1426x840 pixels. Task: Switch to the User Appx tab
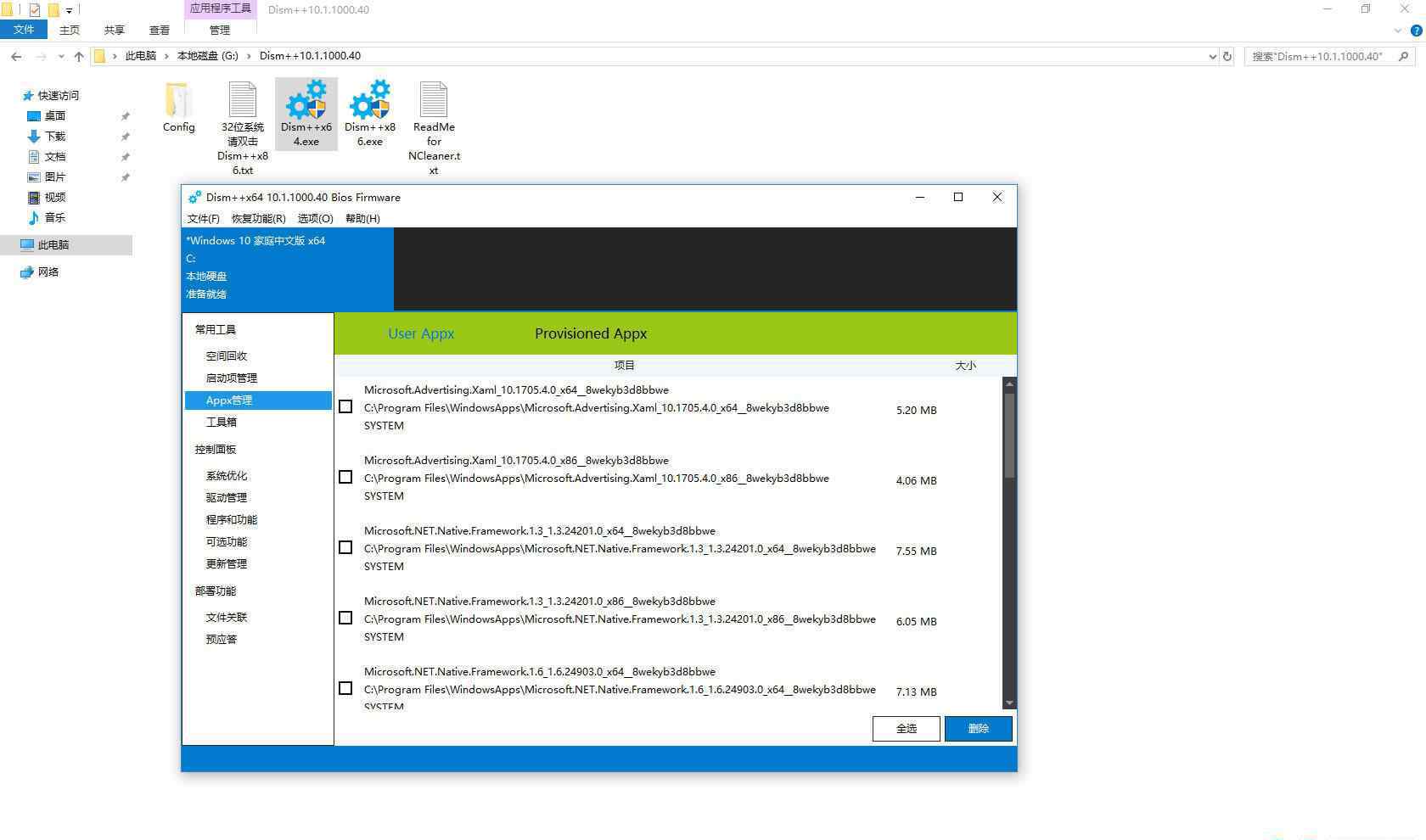(421, 333)
